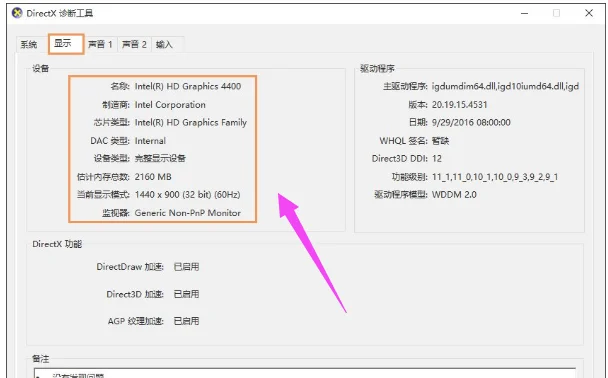Click the feature levels value 11_1,11_0,10_1
The width and height of the screenshot is (608, 378).
tap(495, 177)
